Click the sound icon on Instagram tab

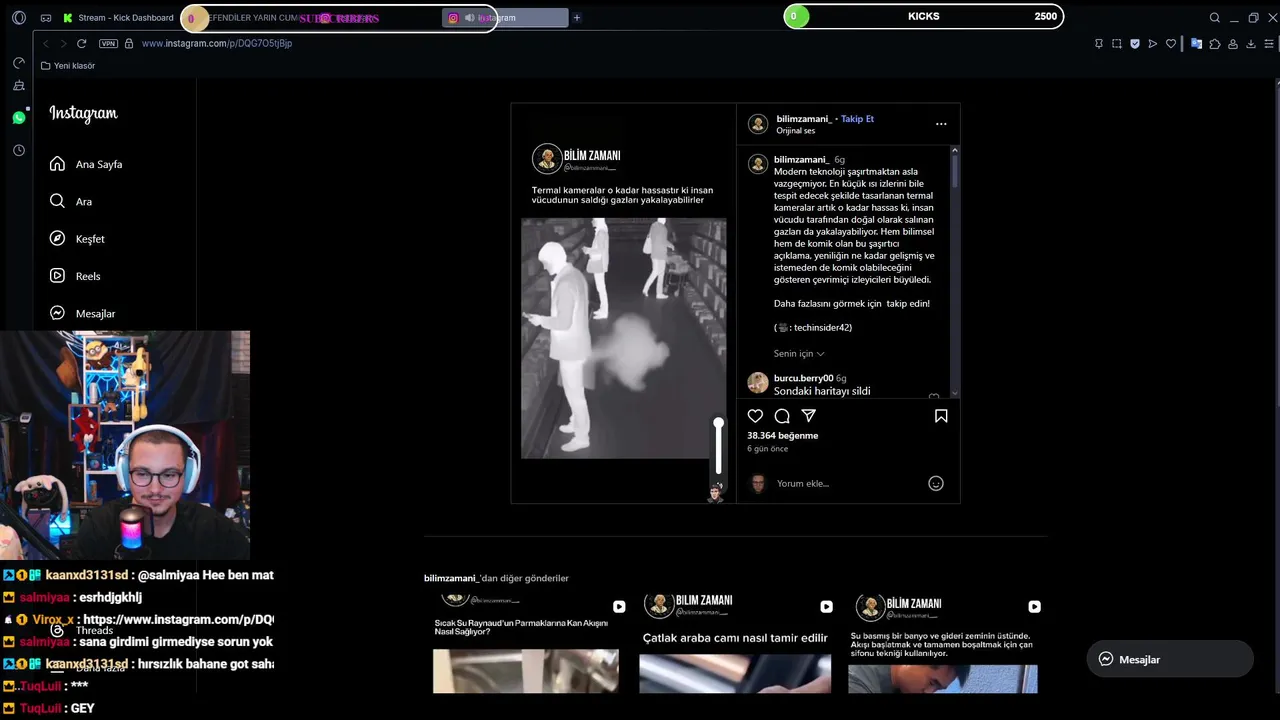[469, 18]
